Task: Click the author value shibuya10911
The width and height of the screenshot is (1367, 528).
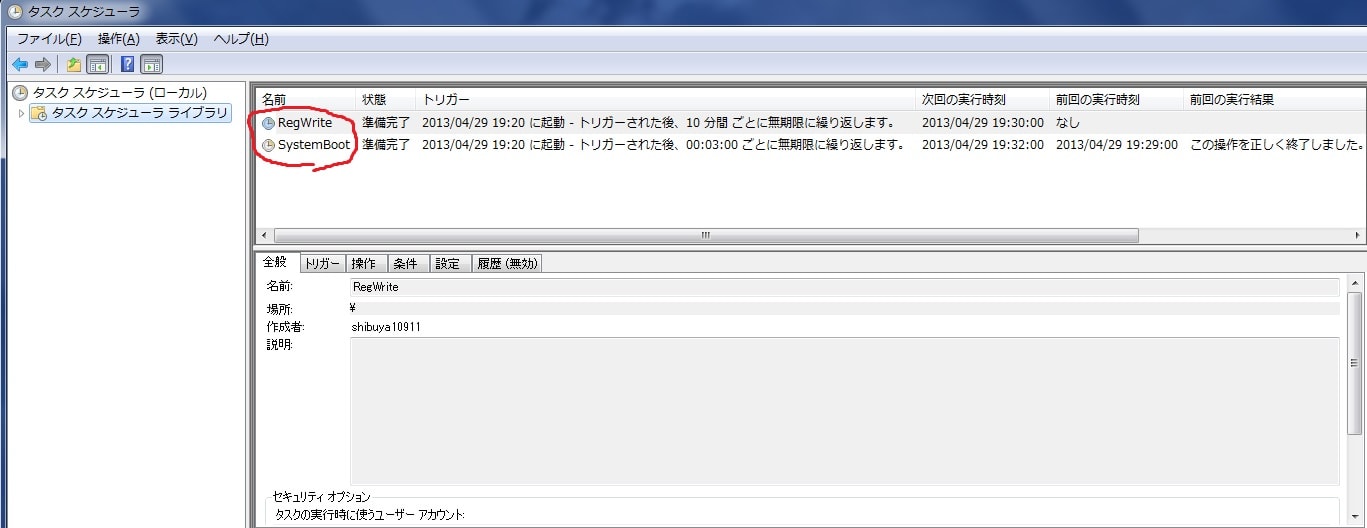Action: 386,327
